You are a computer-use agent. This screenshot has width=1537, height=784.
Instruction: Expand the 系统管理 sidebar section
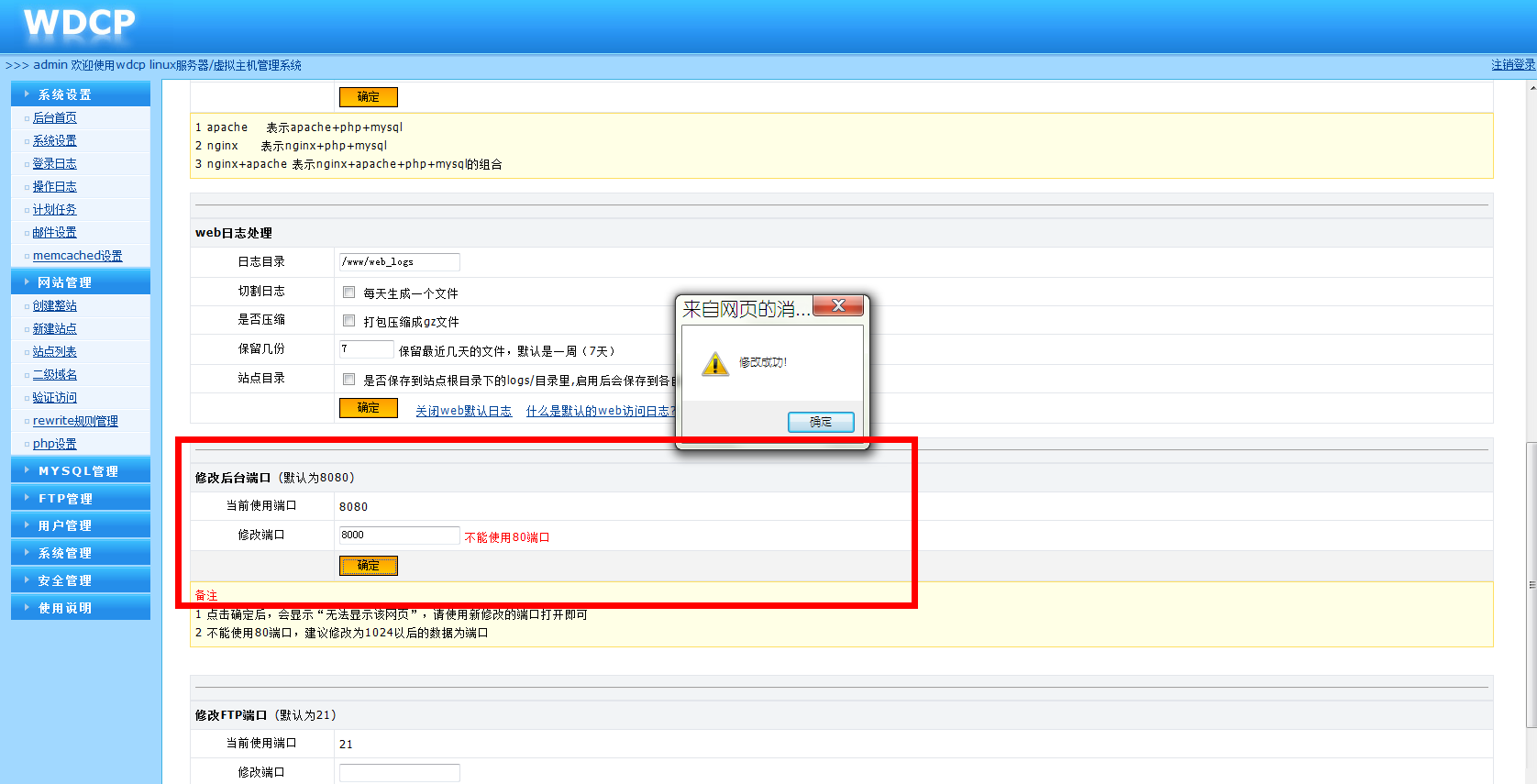(81, 553)
